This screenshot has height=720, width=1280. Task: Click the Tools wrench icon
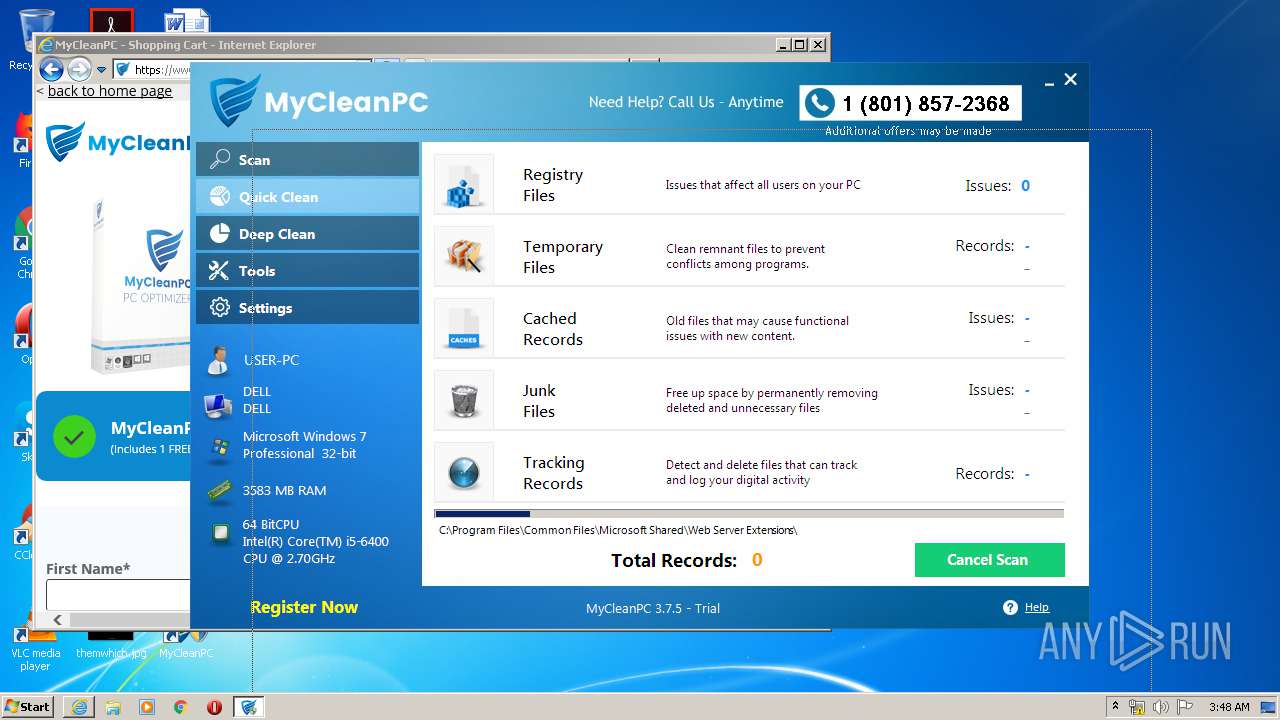pos(219,271)
